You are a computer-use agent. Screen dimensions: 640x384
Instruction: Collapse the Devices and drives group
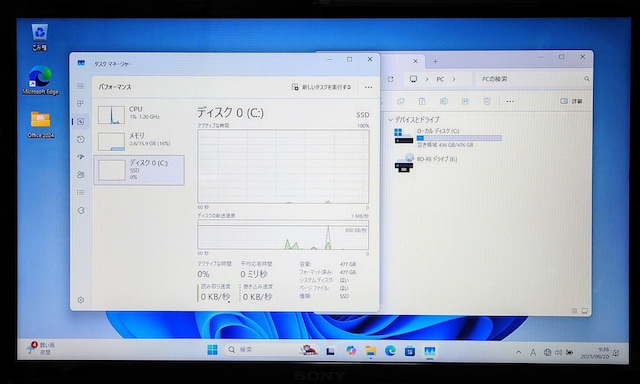391,120
